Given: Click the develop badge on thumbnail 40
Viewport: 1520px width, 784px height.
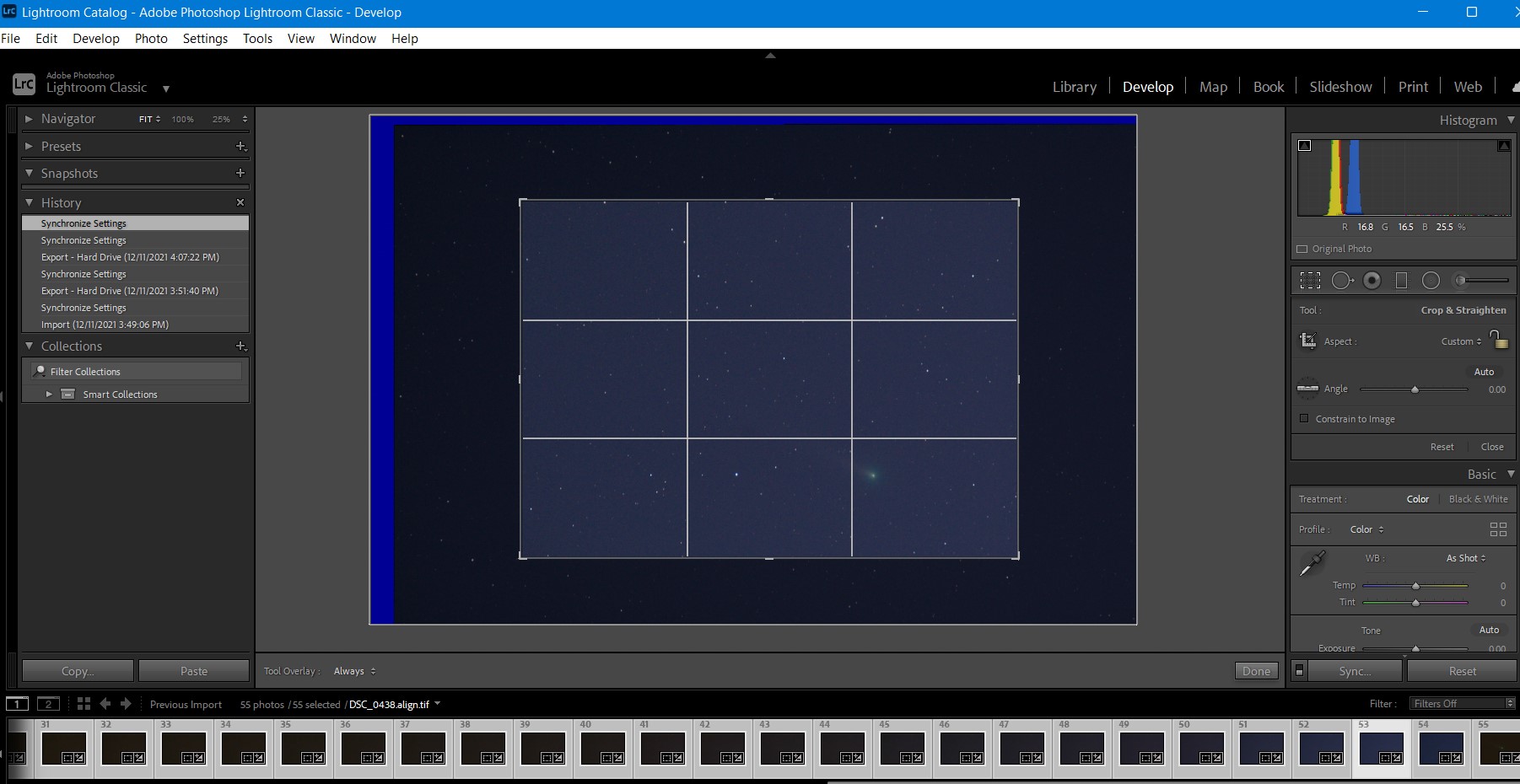Looking at the screenshot, I should (x=618, y=758).
